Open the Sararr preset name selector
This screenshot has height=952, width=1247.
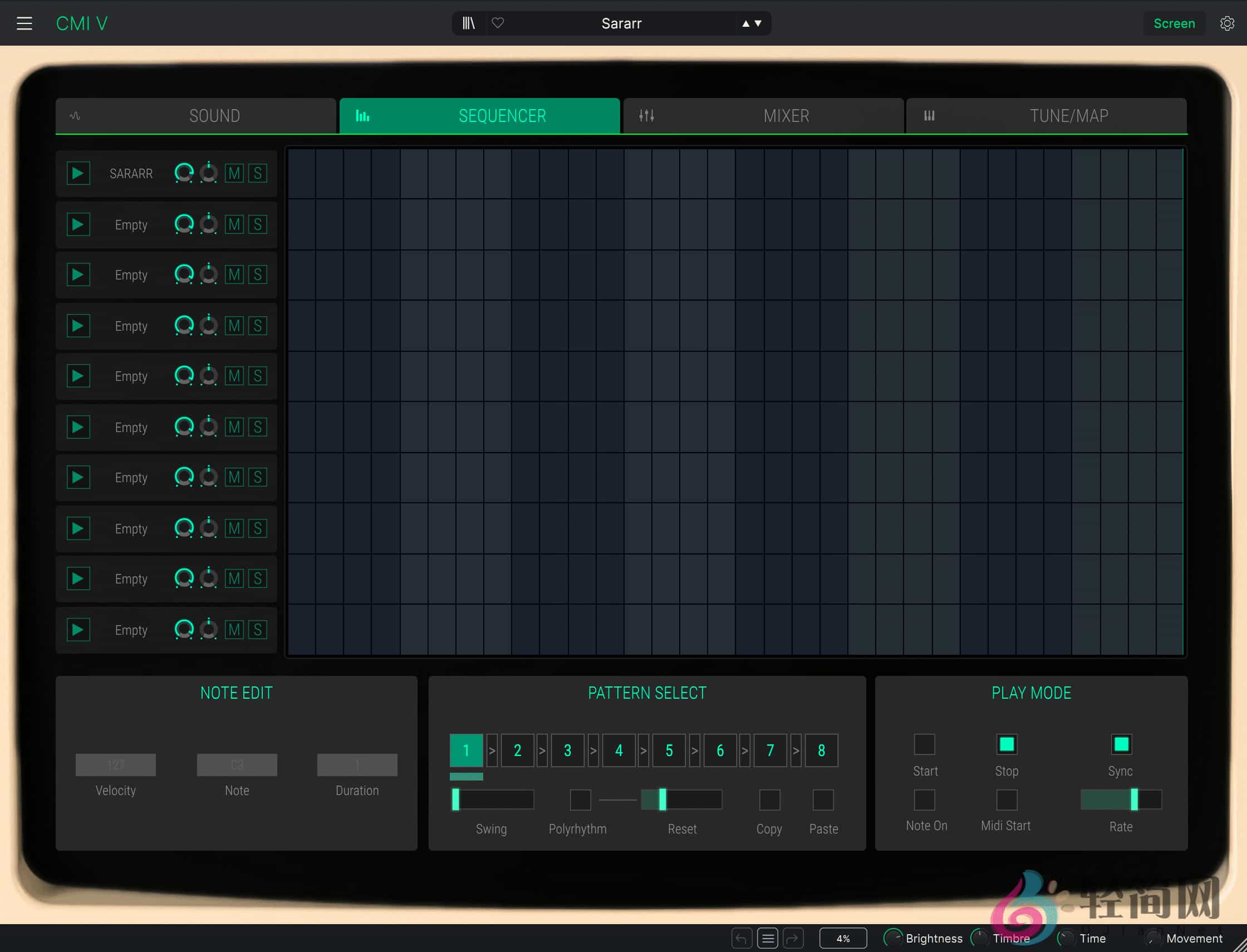[x=621, y=23]
